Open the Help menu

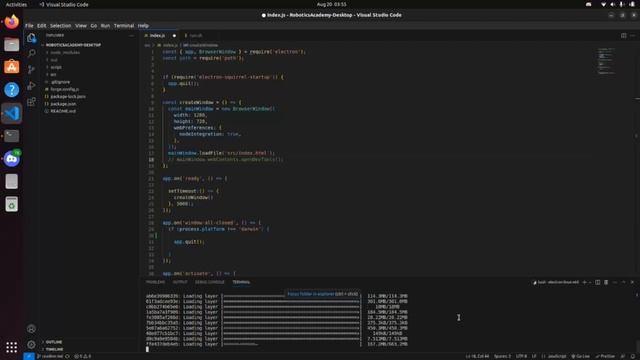143,26
